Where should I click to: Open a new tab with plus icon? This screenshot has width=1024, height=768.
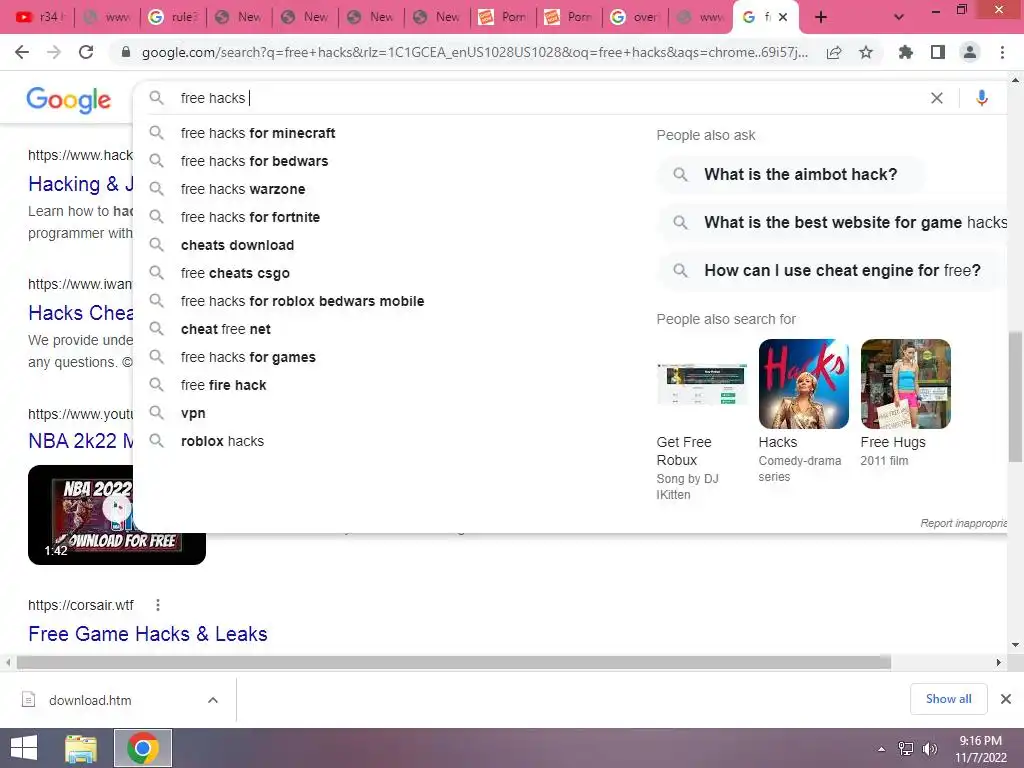coord(821,18)
